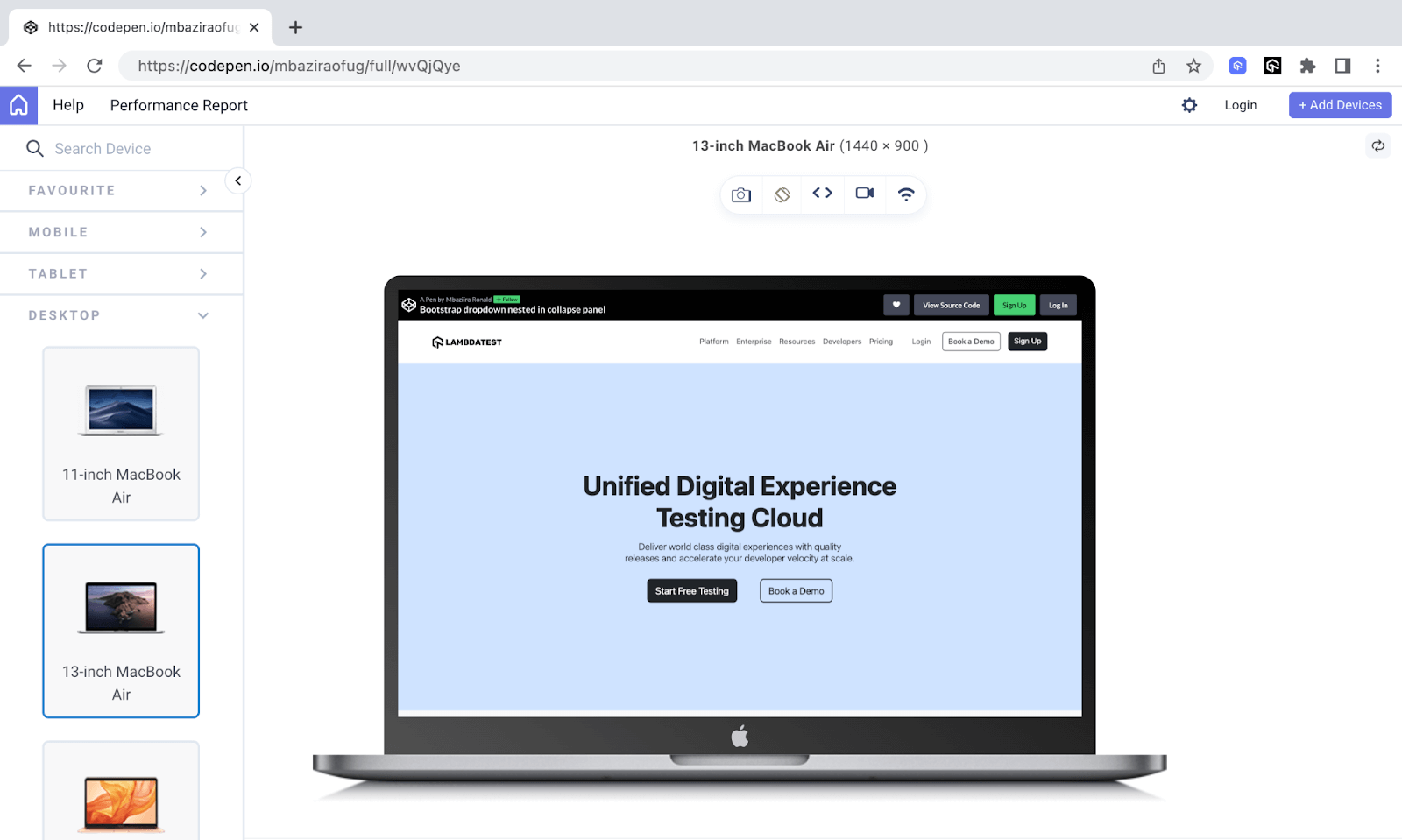The height and width of the screenshot is (840, 1402).
Task: Click the search magnifier icon
Action: [35, 149]
